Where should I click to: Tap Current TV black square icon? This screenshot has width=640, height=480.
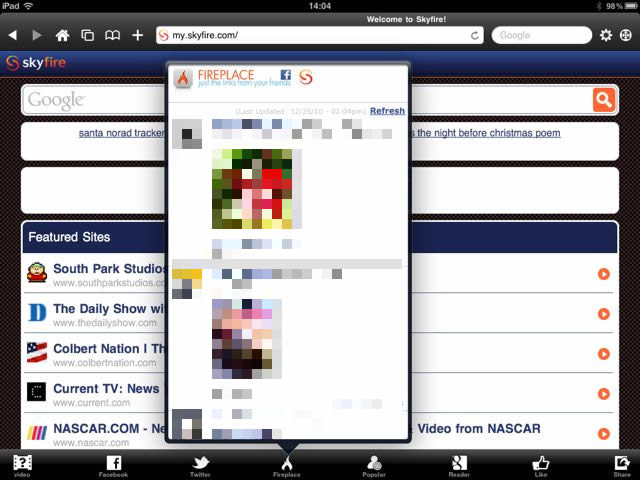pyautogui.click(x=36, y=392)
